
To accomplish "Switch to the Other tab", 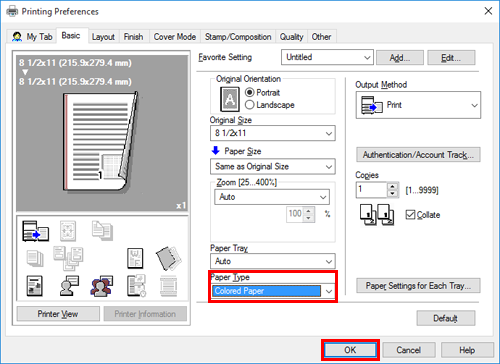I will point(321,37).
